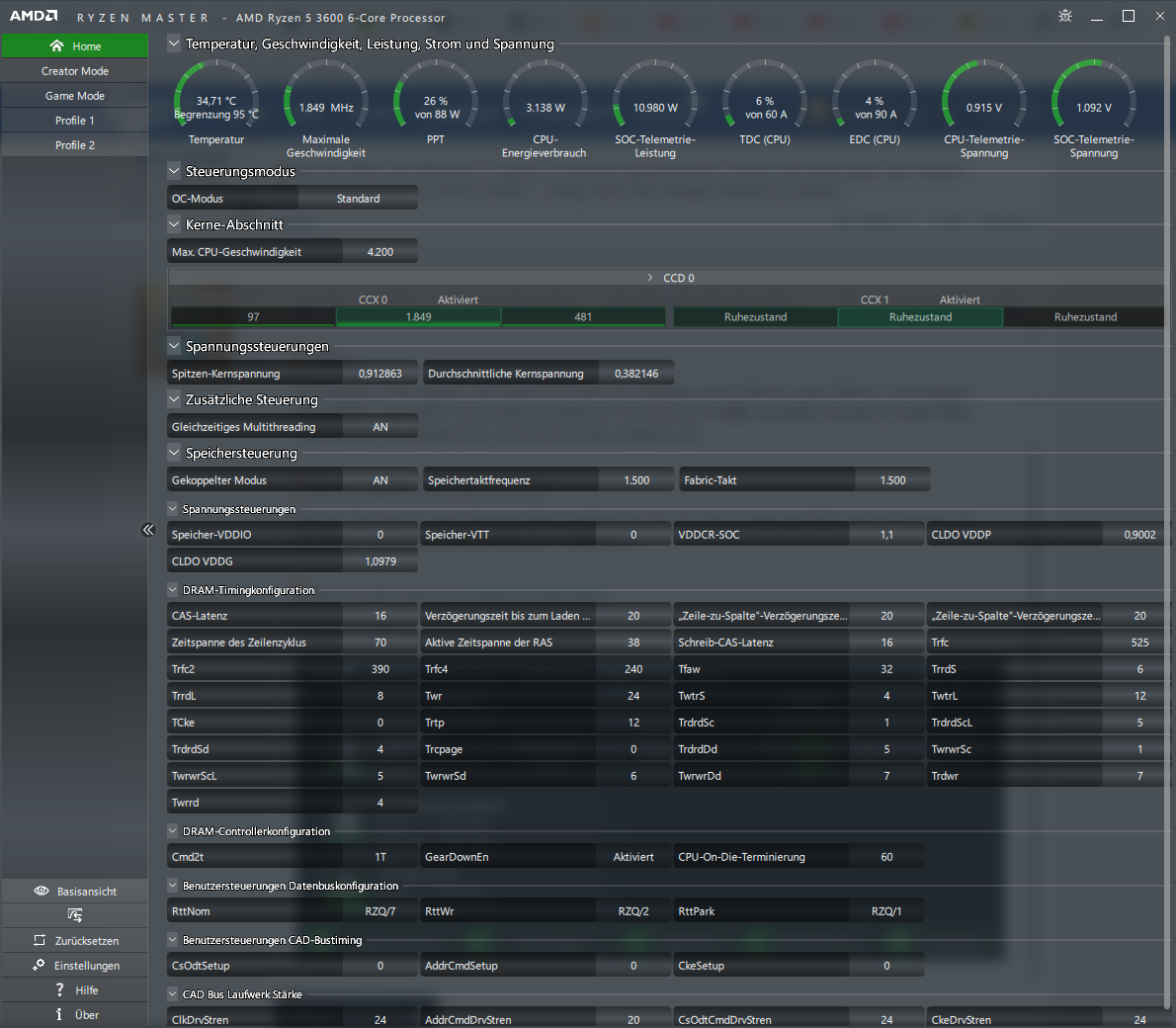This screenshot has width=1176, height=1028.
Task: Collapse the sidebar with double-chevron icon
Action: pyautogui.click(x=148, y=530)
